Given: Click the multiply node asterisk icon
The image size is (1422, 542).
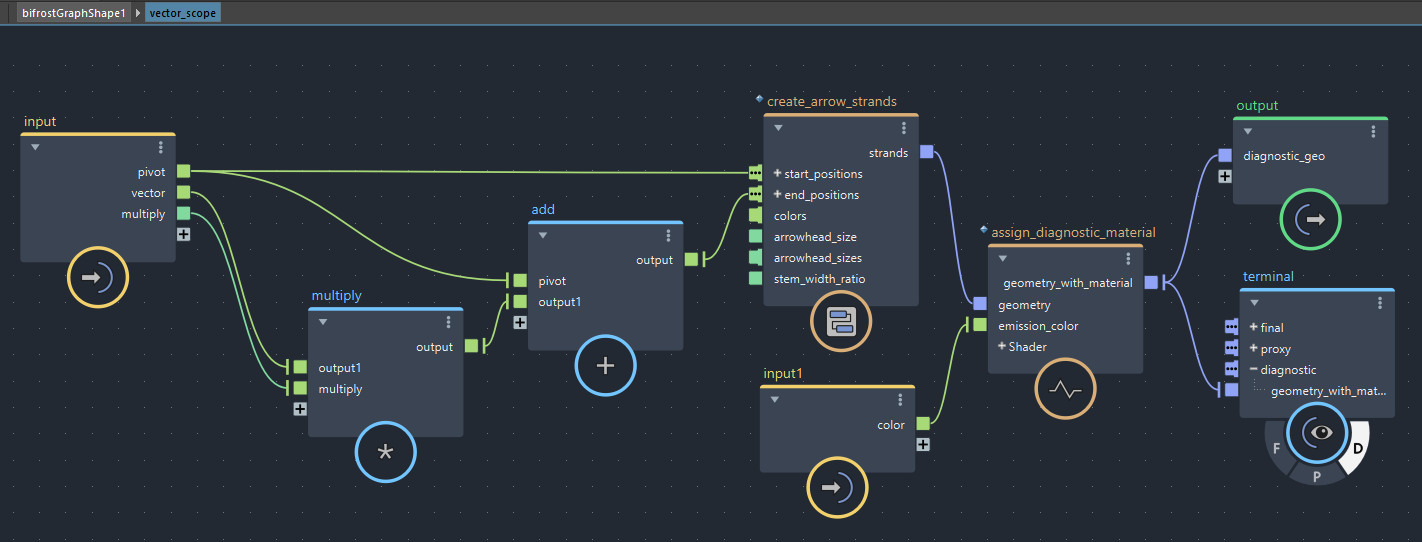Looking at the screenshot, I should [x=385, y=453].
